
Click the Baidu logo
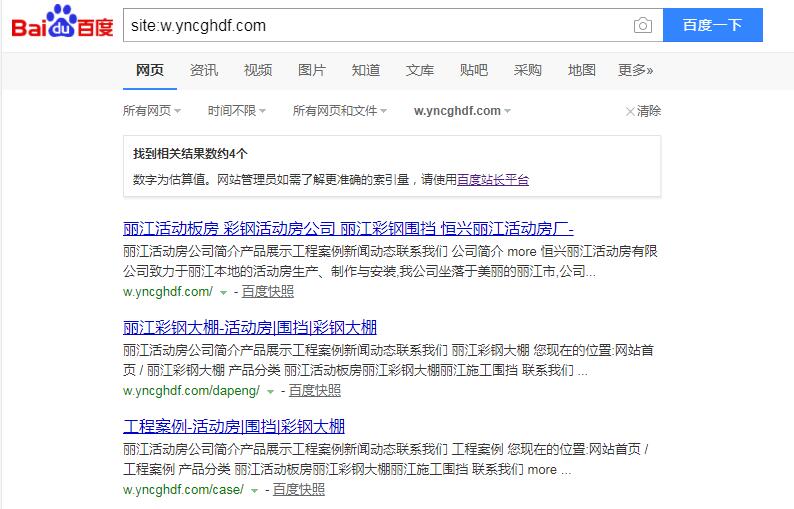click(x=62, y=22)
